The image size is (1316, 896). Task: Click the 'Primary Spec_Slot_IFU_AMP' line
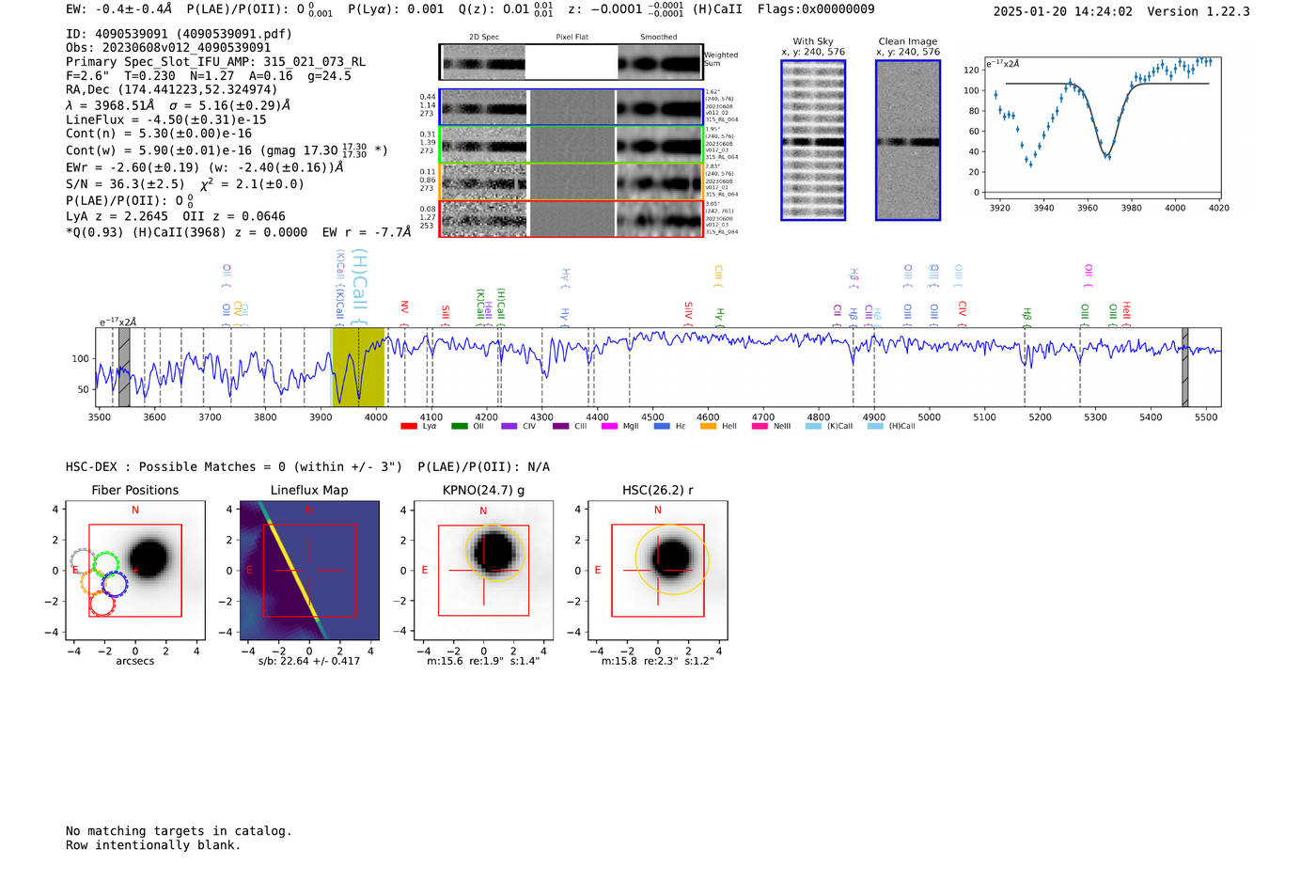(x=215, y=62)
